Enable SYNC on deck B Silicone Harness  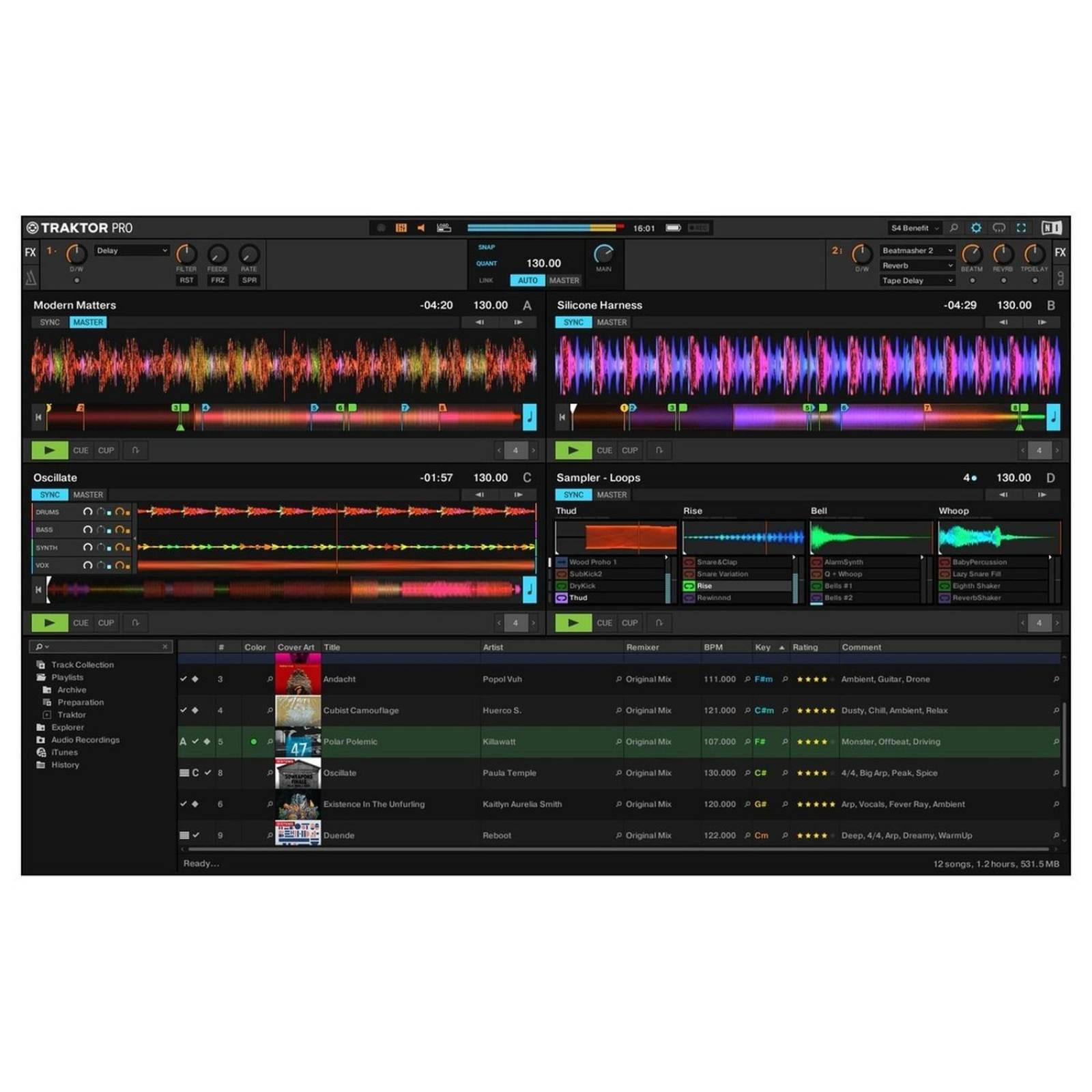573,322
